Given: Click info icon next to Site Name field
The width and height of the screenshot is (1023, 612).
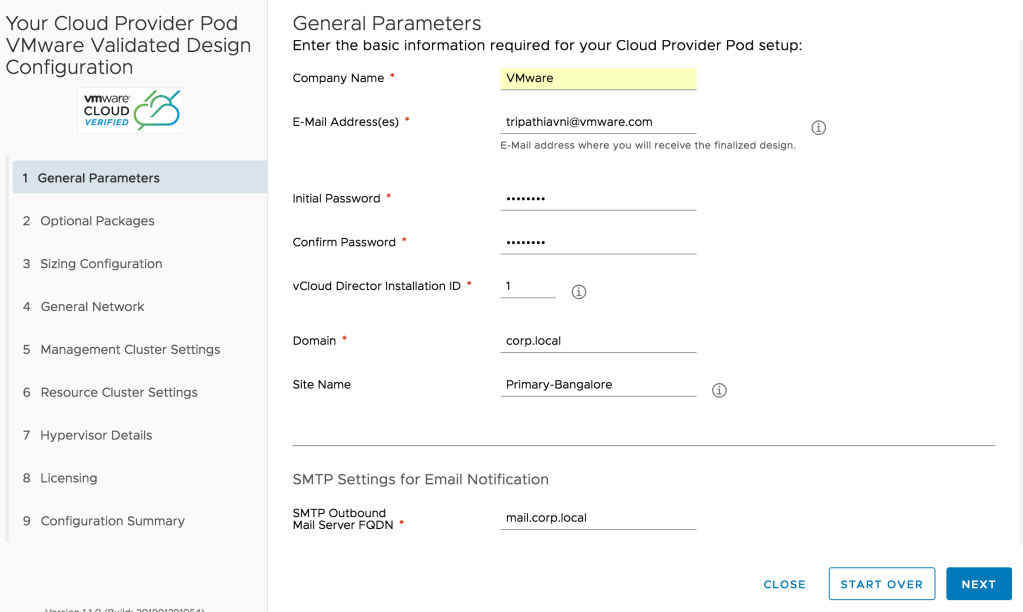Looking at the screenshot, I should coord(719,390).
